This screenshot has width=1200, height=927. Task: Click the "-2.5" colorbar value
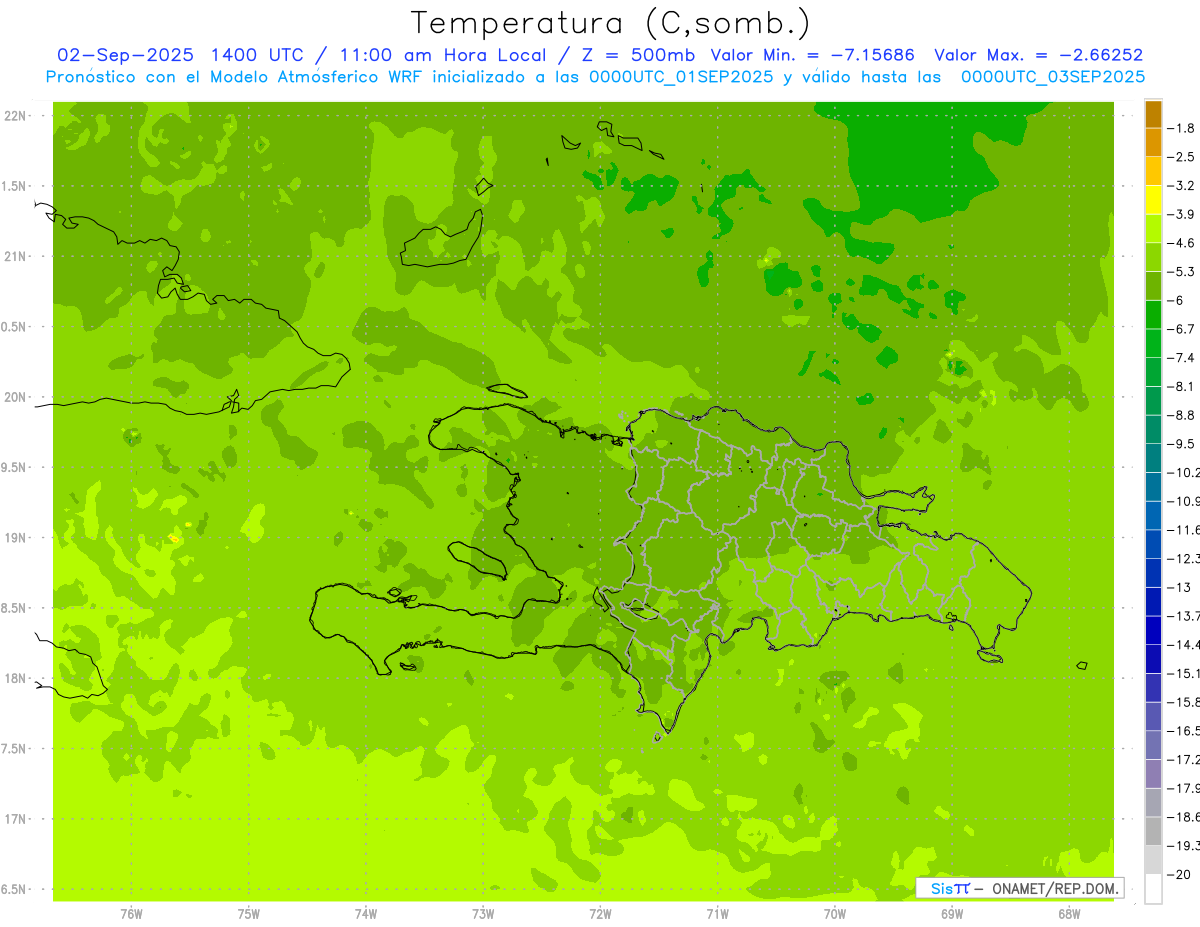click(x=1181, y=157)
